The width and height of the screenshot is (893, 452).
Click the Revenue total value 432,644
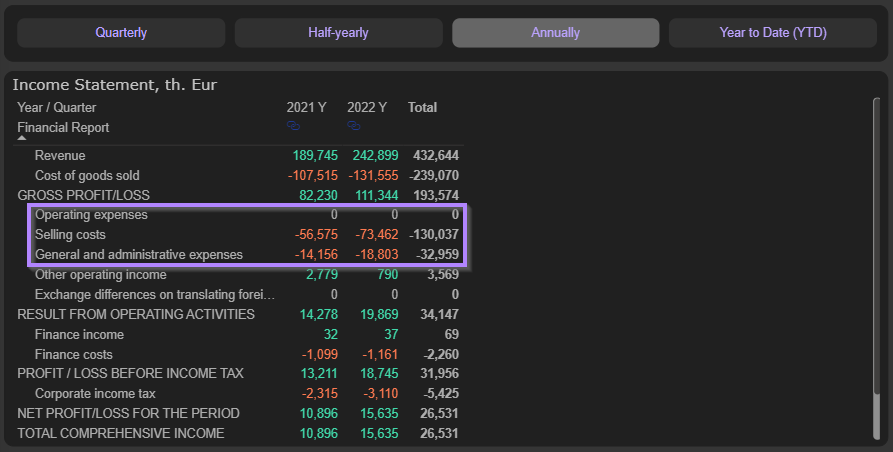(436, 156)
